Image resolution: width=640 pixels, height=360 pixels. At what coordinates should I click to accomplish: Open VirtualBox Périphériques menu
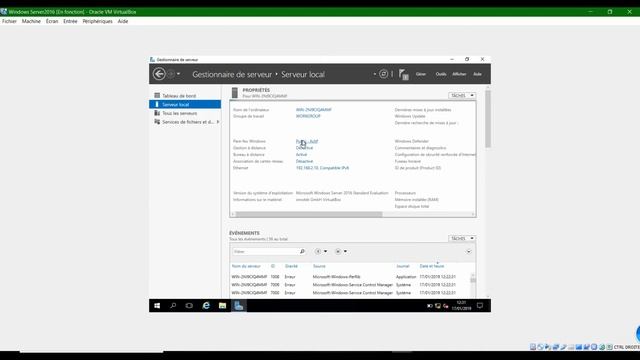pyautogui.click(x=98, y=21)
